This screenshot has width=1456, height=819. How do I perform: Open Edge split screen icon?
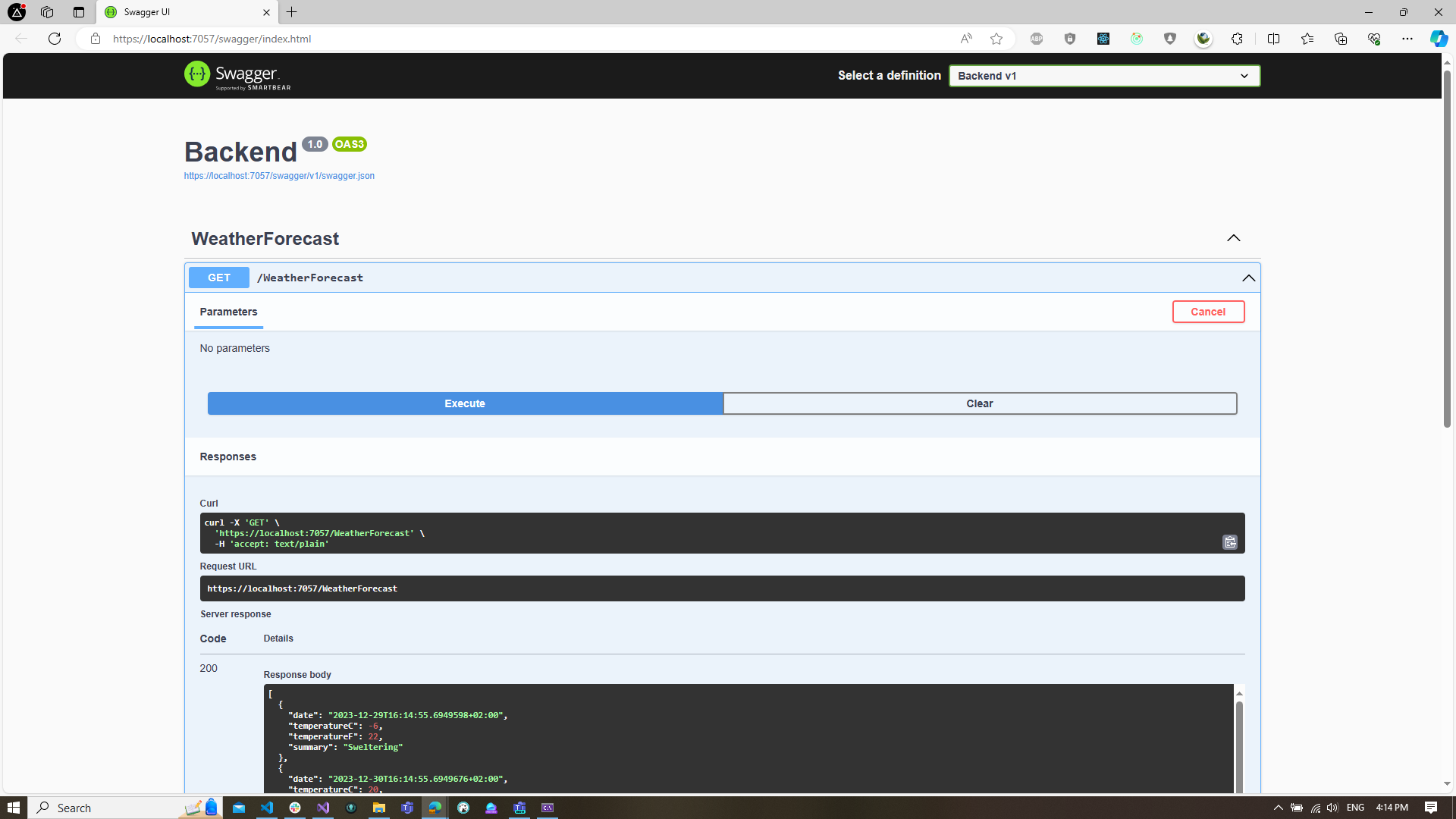click(1273, 39)
